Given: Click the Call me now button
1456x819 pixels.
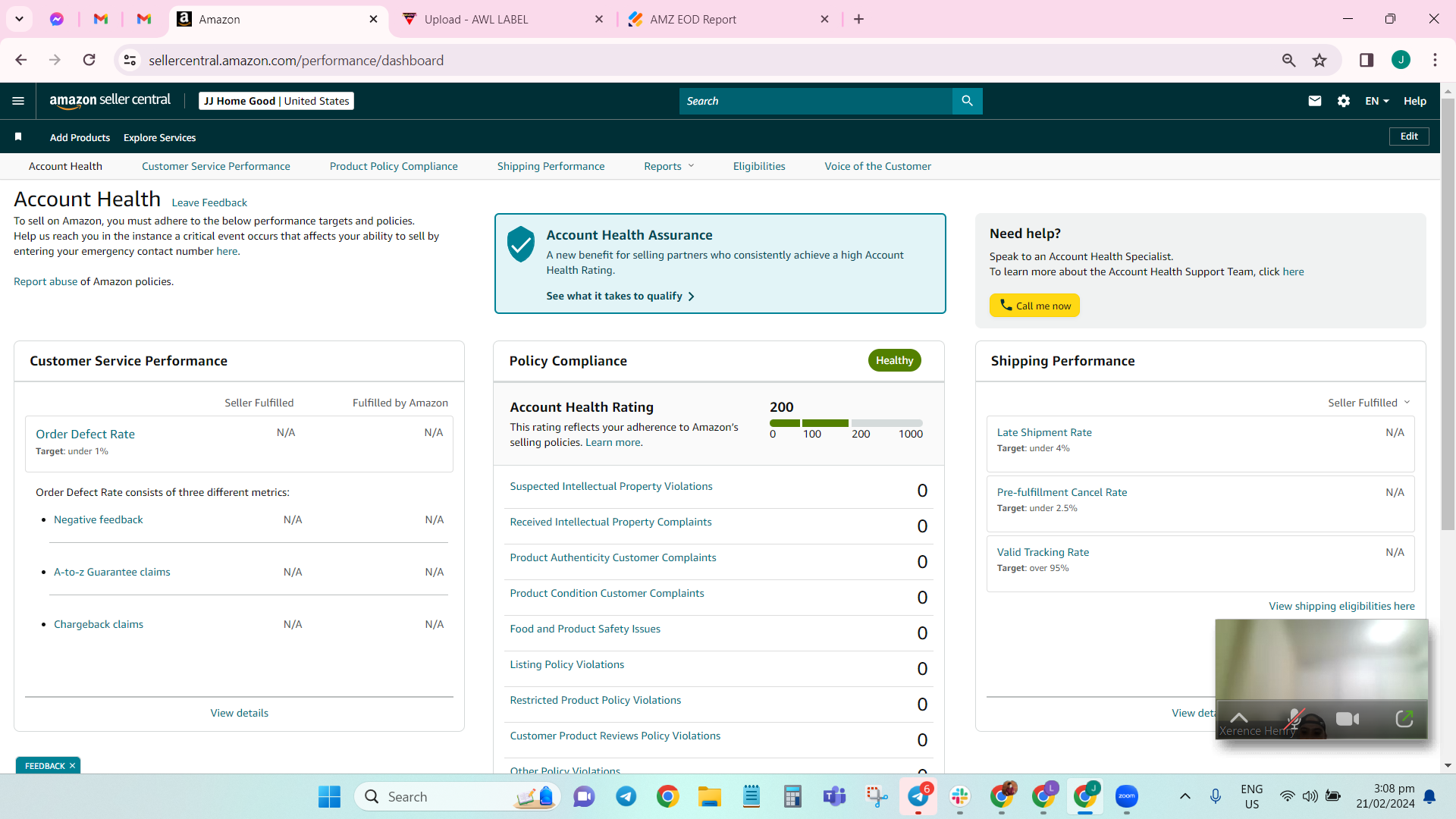Looking at the screenshot, I should coord(1034,306).
